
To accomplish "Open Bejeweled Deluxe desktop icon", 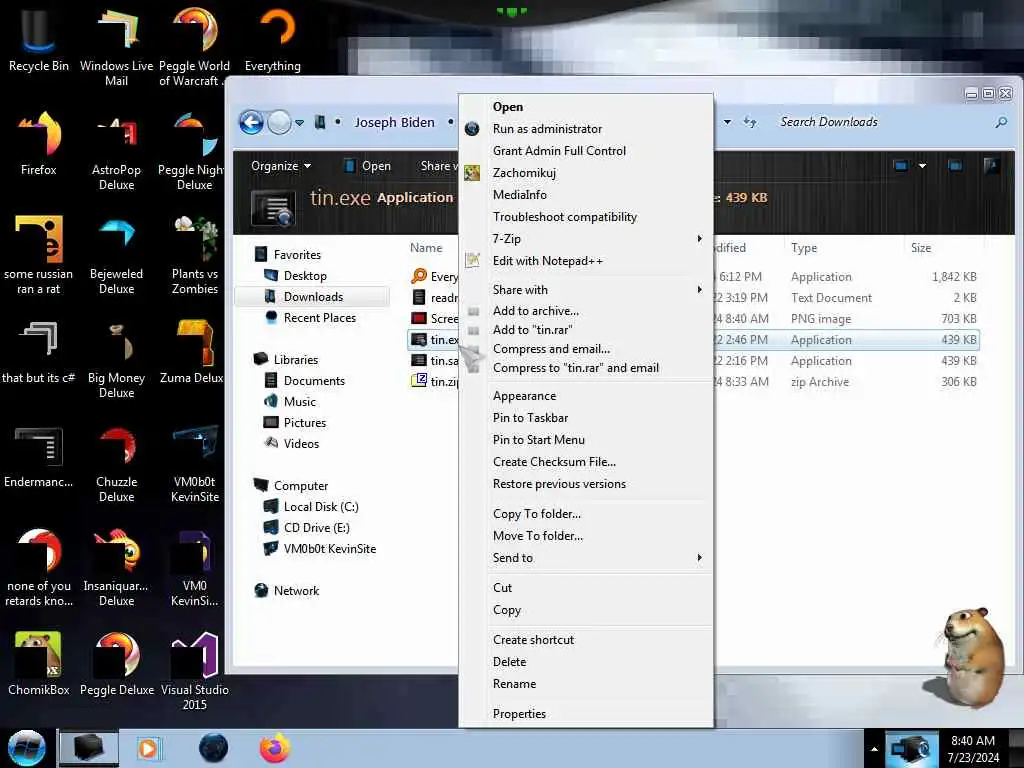I will coord(116,256).
